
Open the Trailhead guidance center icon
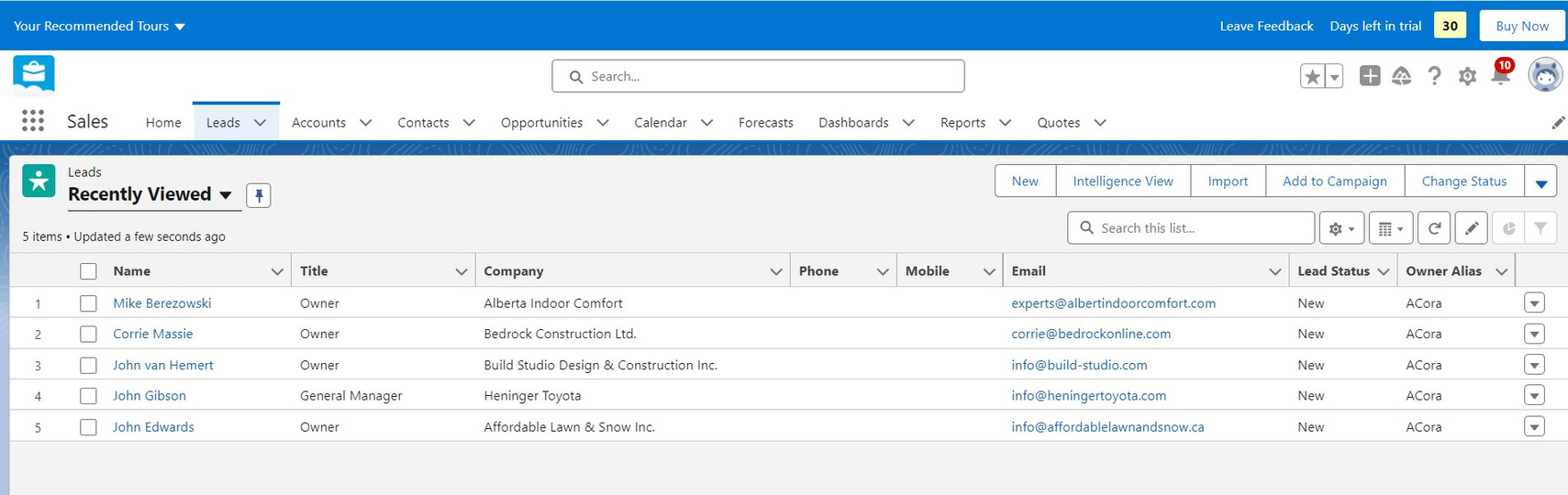tap(1401, 76)
